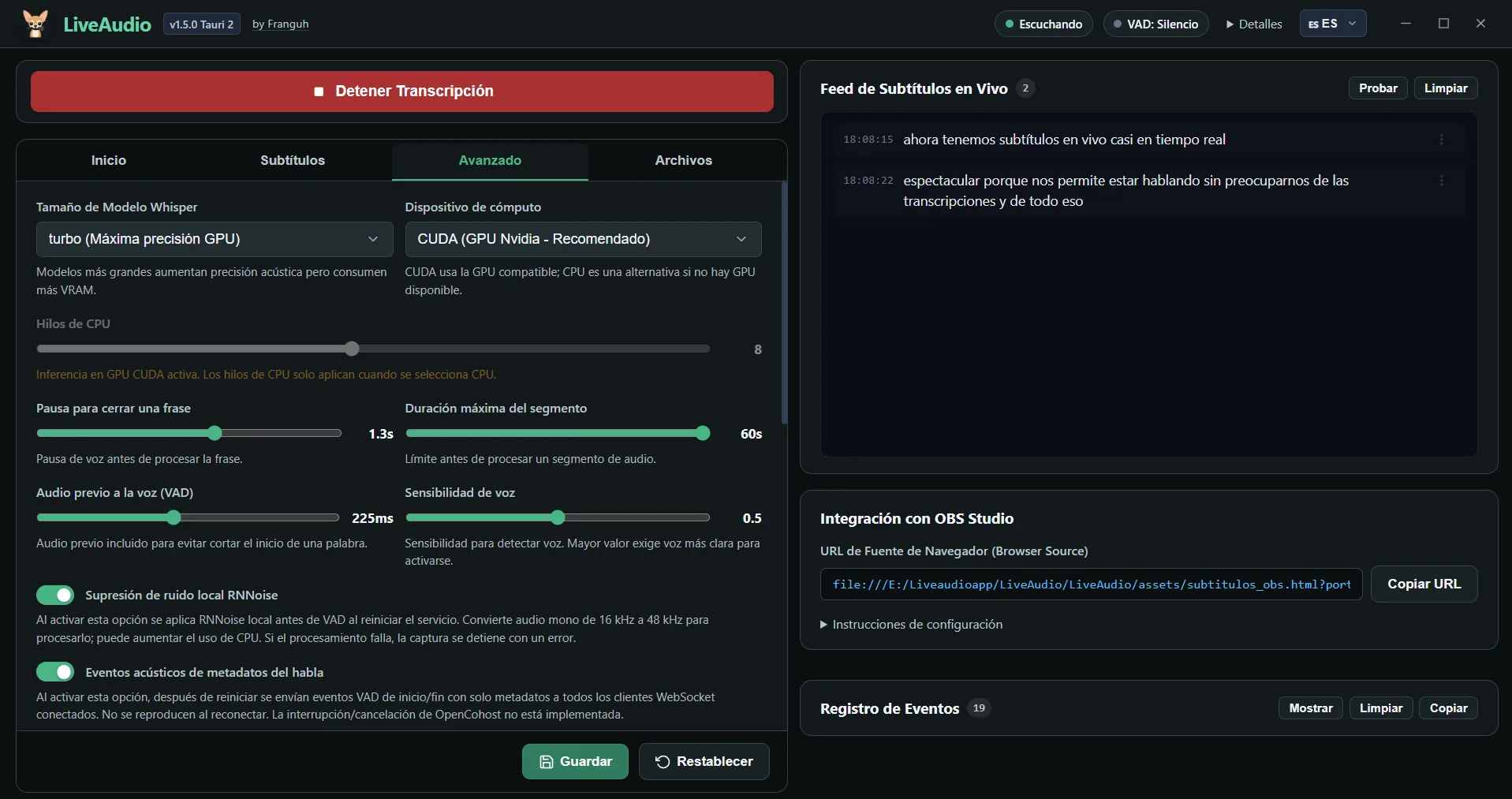Show the event log with Mostrar
Viewport: 1512px width, 799px height.
(1311, 708)
